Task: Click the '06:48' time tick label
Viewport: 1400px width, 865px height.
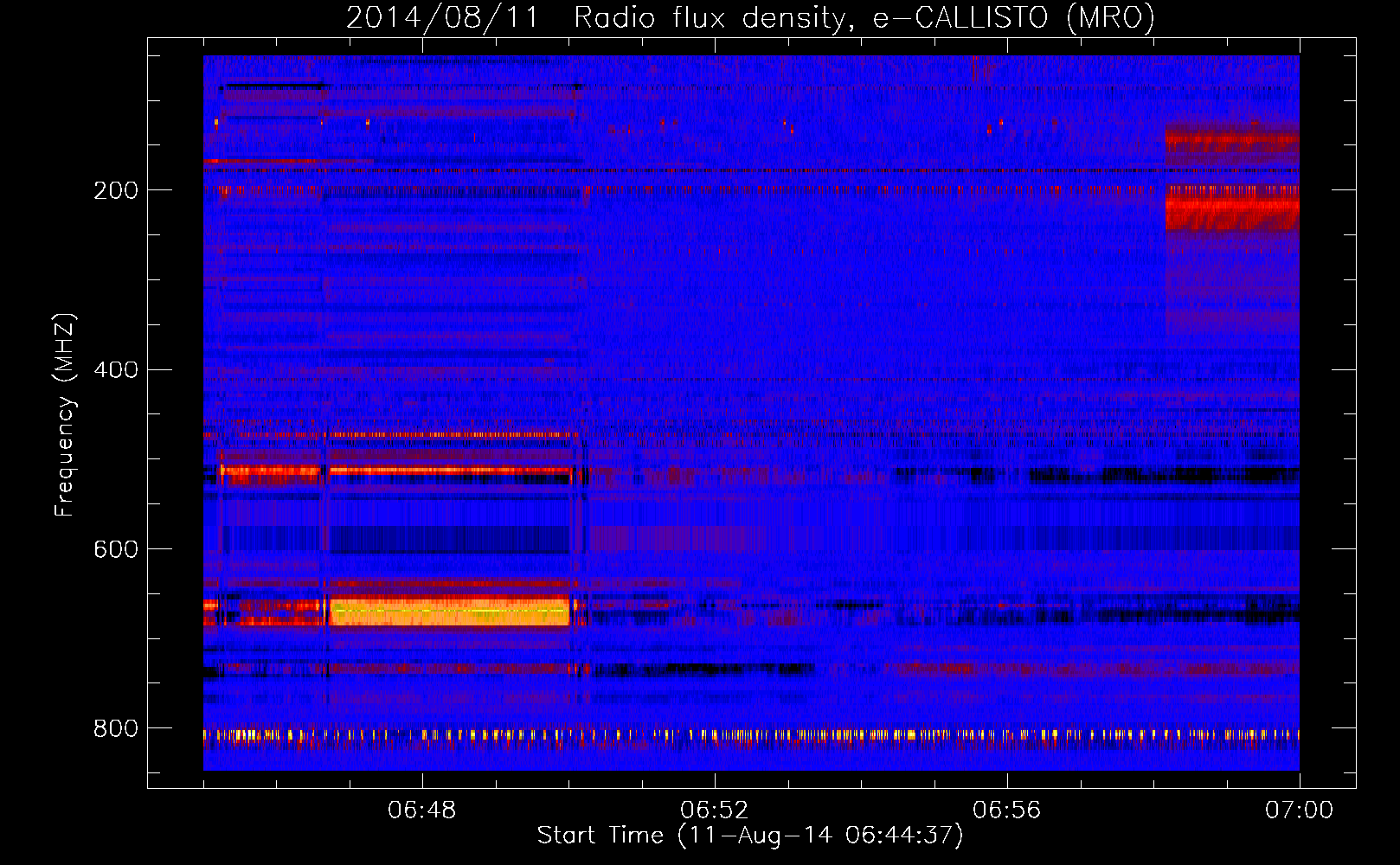Action: (x=422, y=811)
